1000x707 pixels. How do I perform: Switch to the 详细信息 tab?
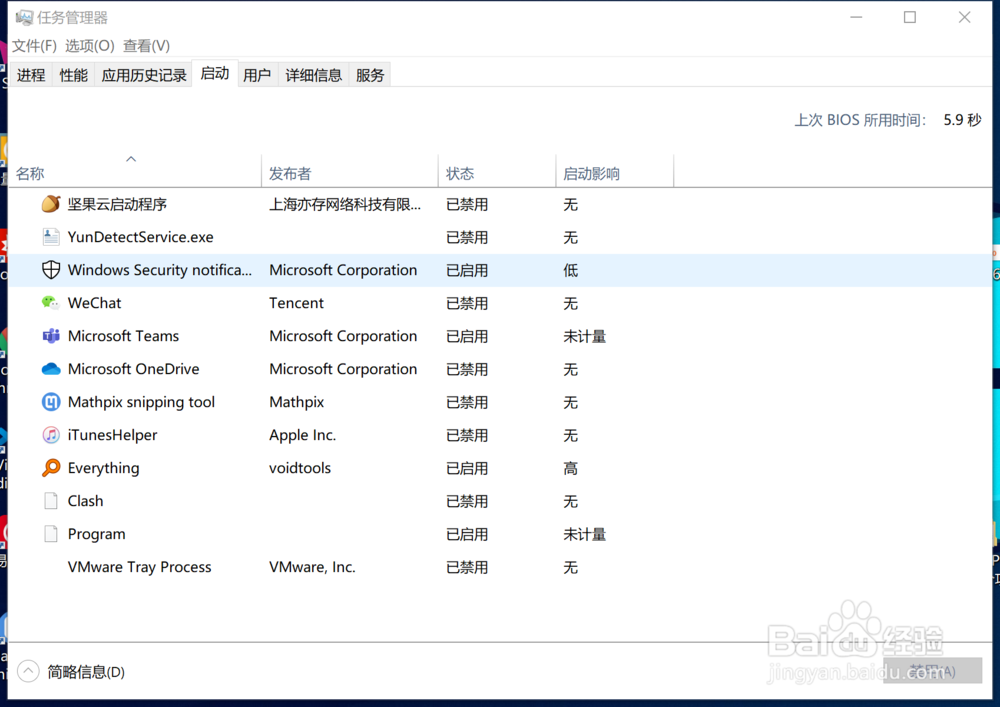point(314,75)
